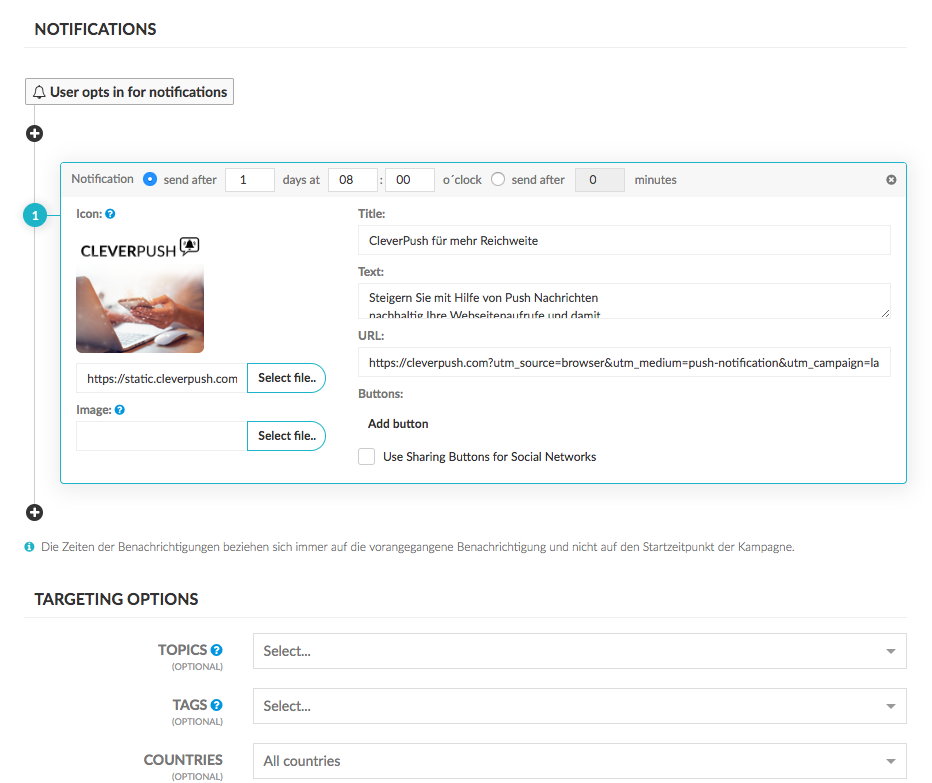Open the Countries dropdown

click(580, 761)
